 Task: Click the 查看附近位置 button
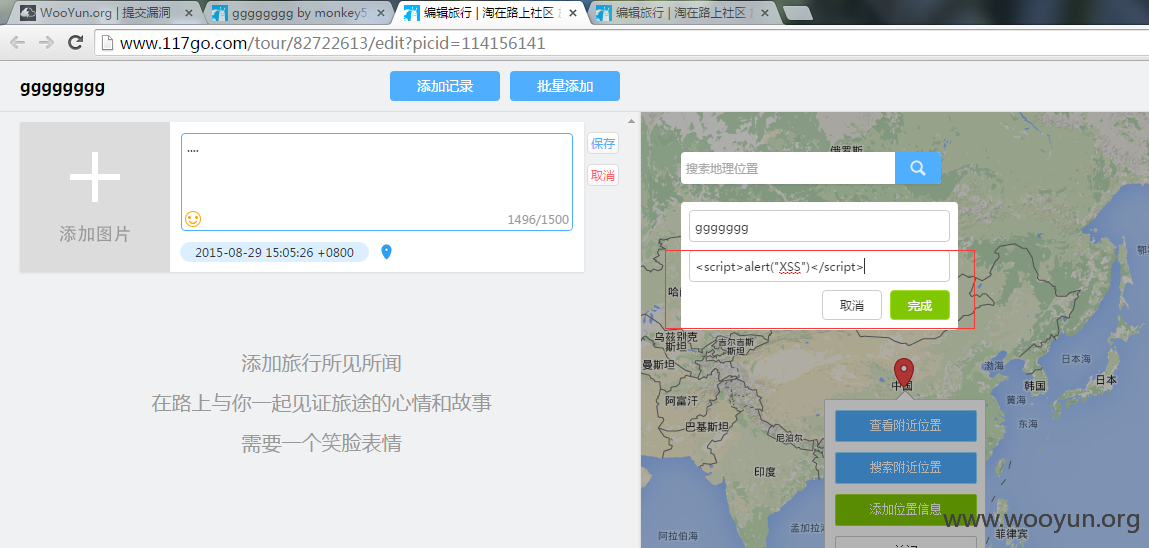(906, 426)
